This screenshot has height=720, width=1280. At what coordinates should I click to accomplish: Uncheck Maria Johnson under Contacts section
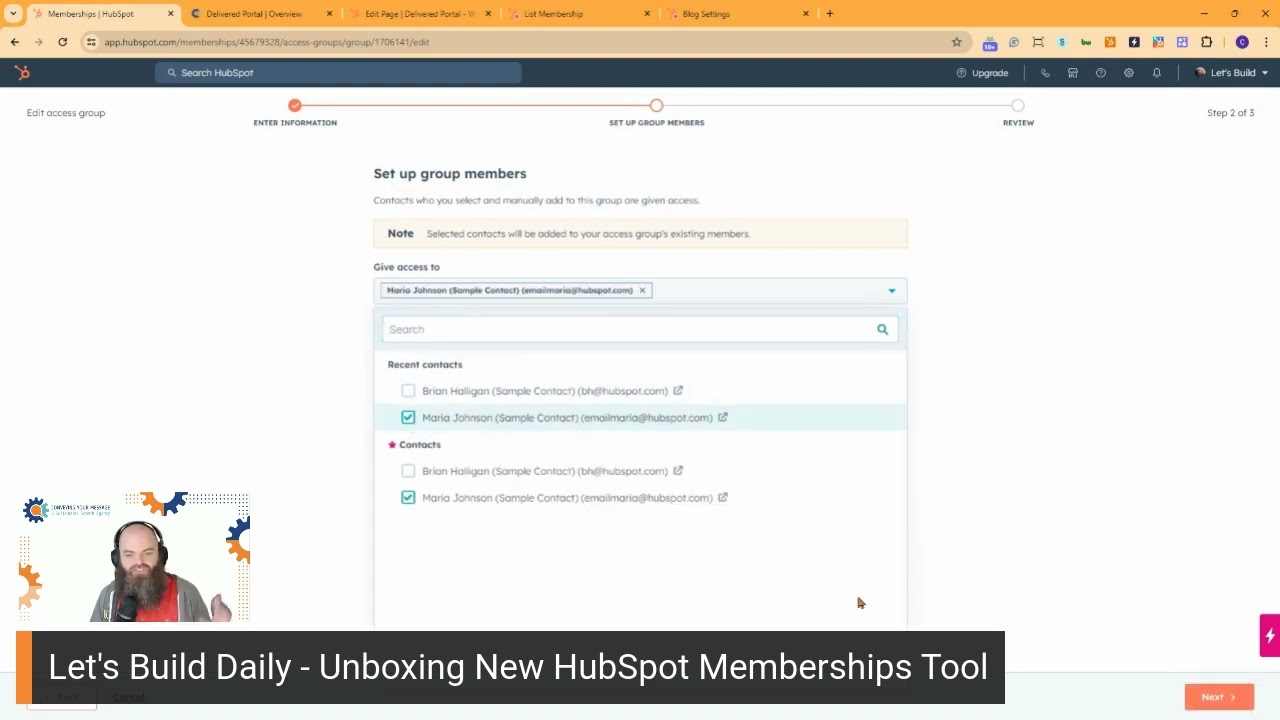[408, 498]
